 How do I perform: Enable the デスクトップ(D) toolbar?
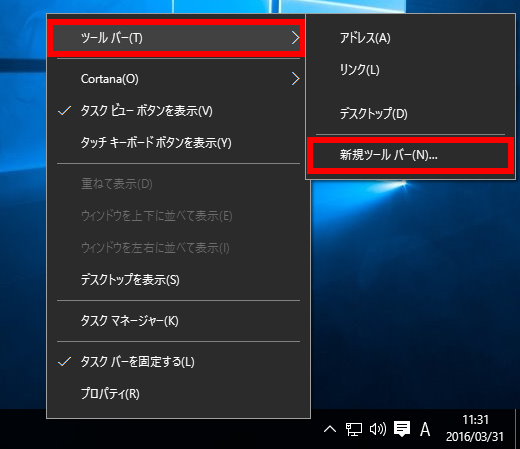pyautogui.click(x=410, y=114)
